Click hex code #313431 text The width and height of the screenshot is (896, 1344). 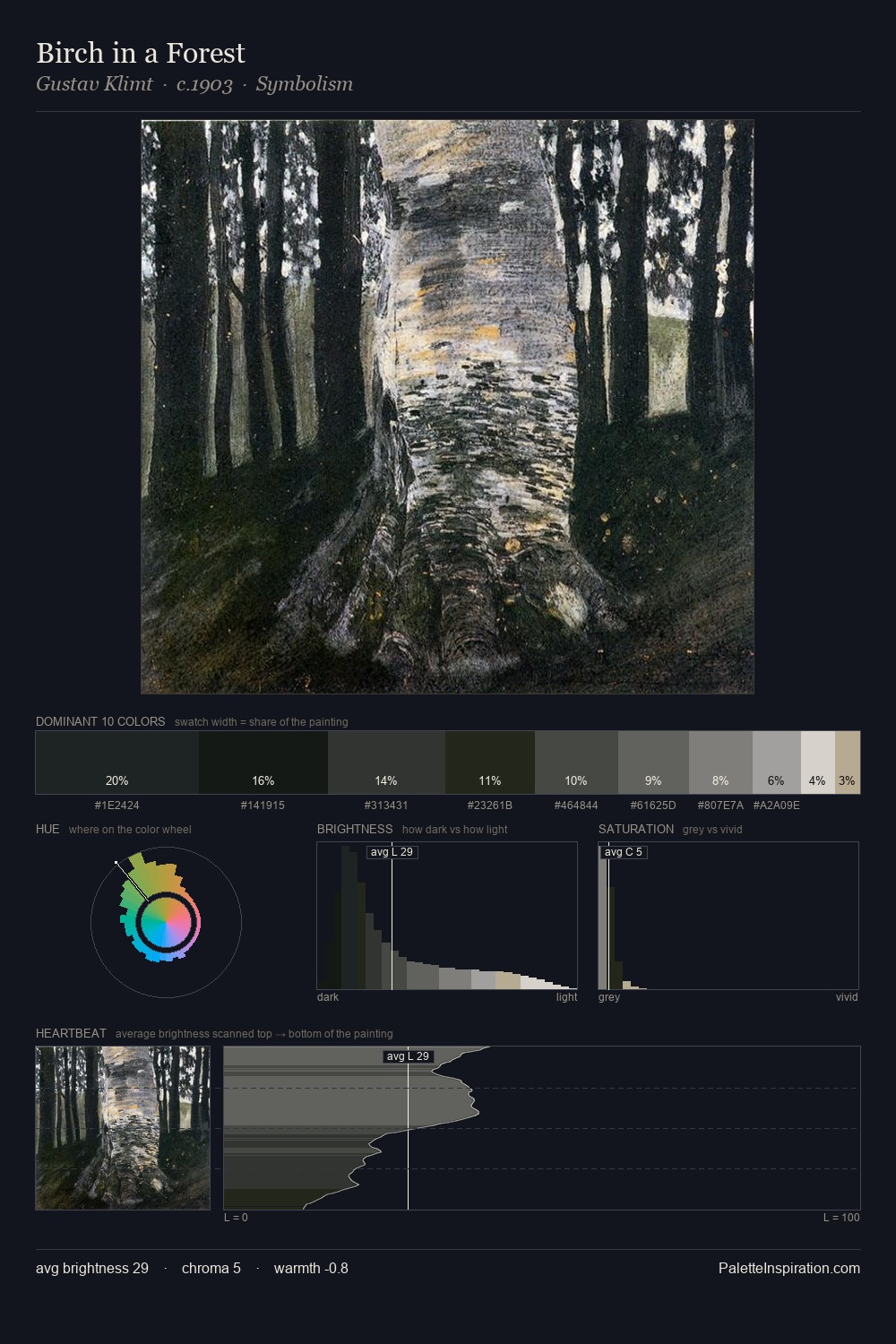386,806
